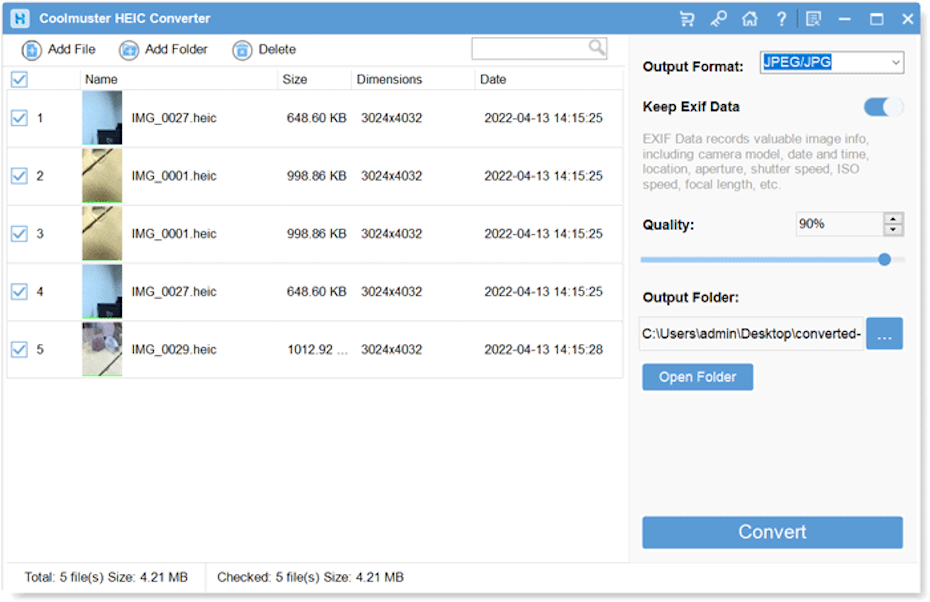This screenshot has height=602, width=930.
Task: Click the Coolmuster app logo icon
Action: click(20, 18)
